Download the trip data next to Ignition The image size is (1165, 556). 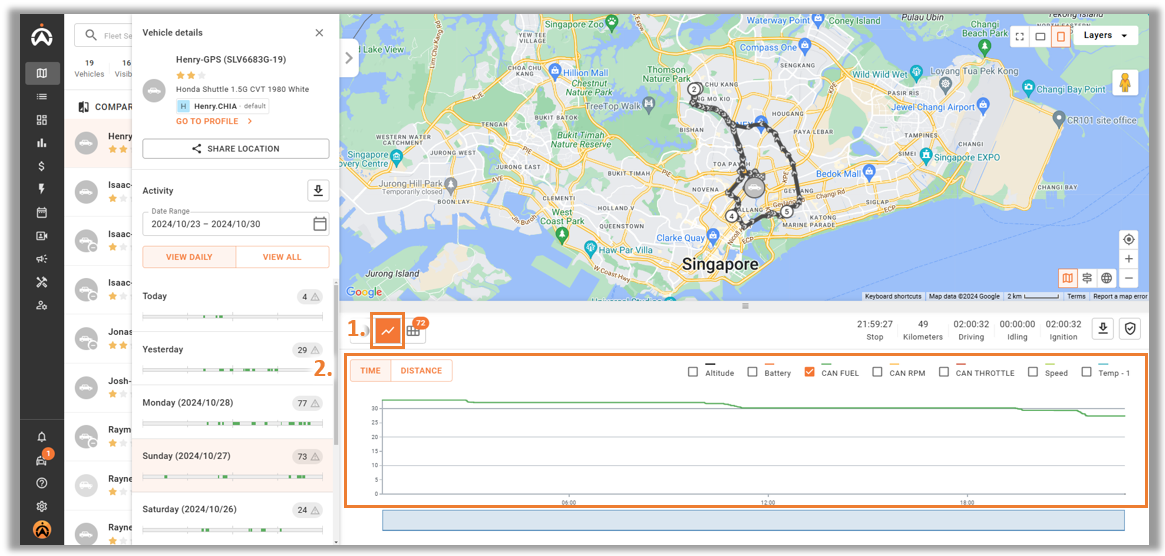pos(1103,329)
